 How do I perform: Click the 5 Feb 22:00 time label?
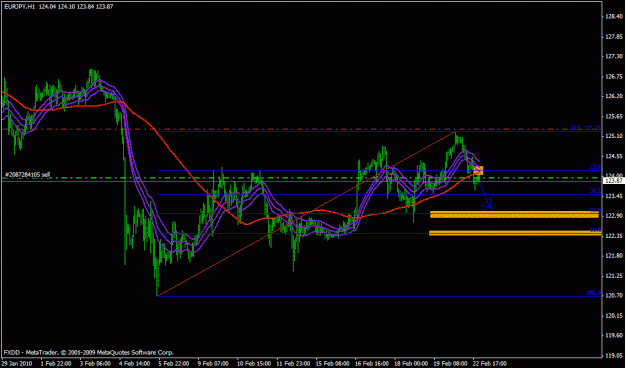point(174,364)
